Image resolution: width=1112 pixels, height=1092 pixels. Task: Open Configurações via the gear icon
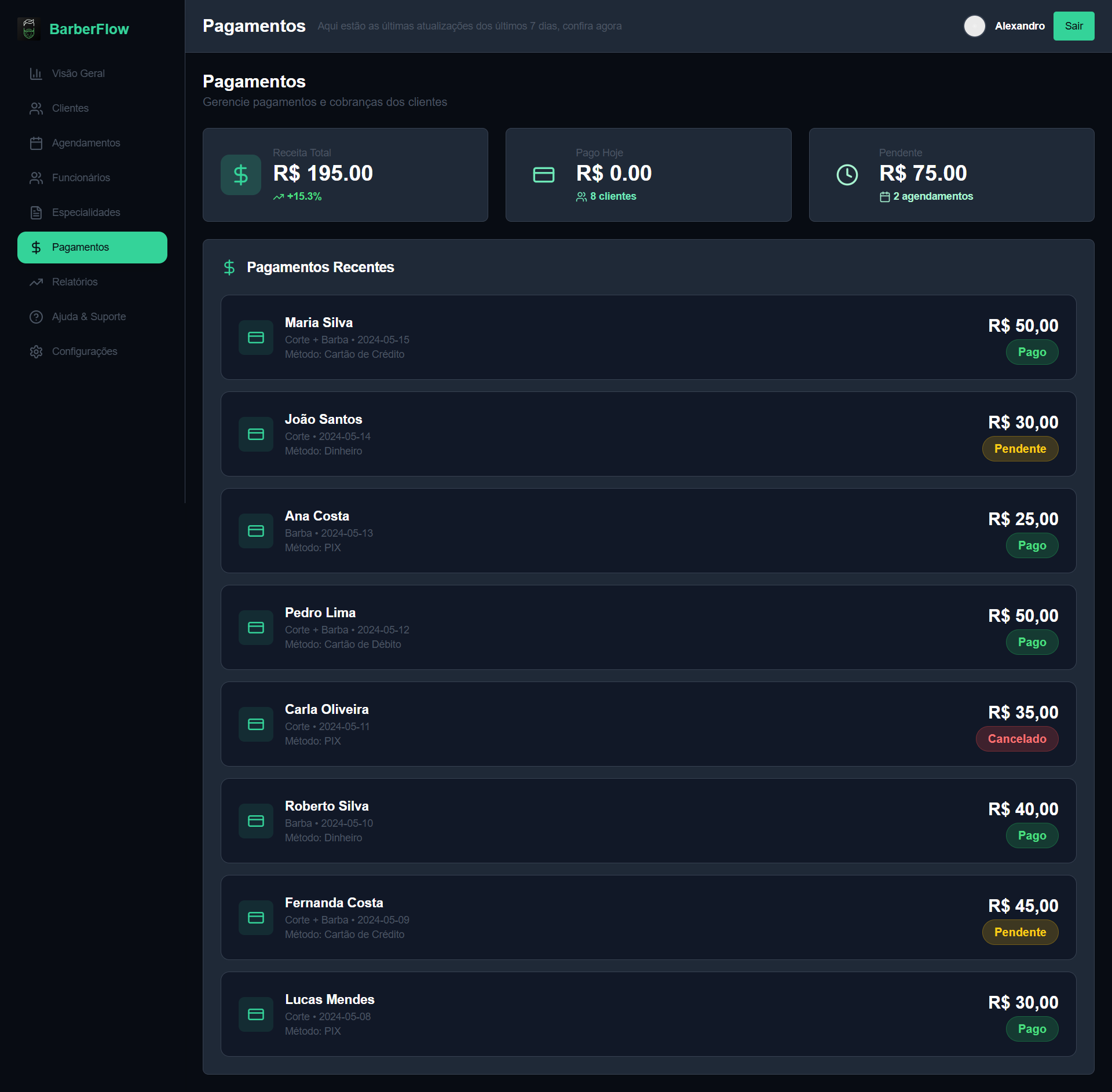[x=36, y=351]
